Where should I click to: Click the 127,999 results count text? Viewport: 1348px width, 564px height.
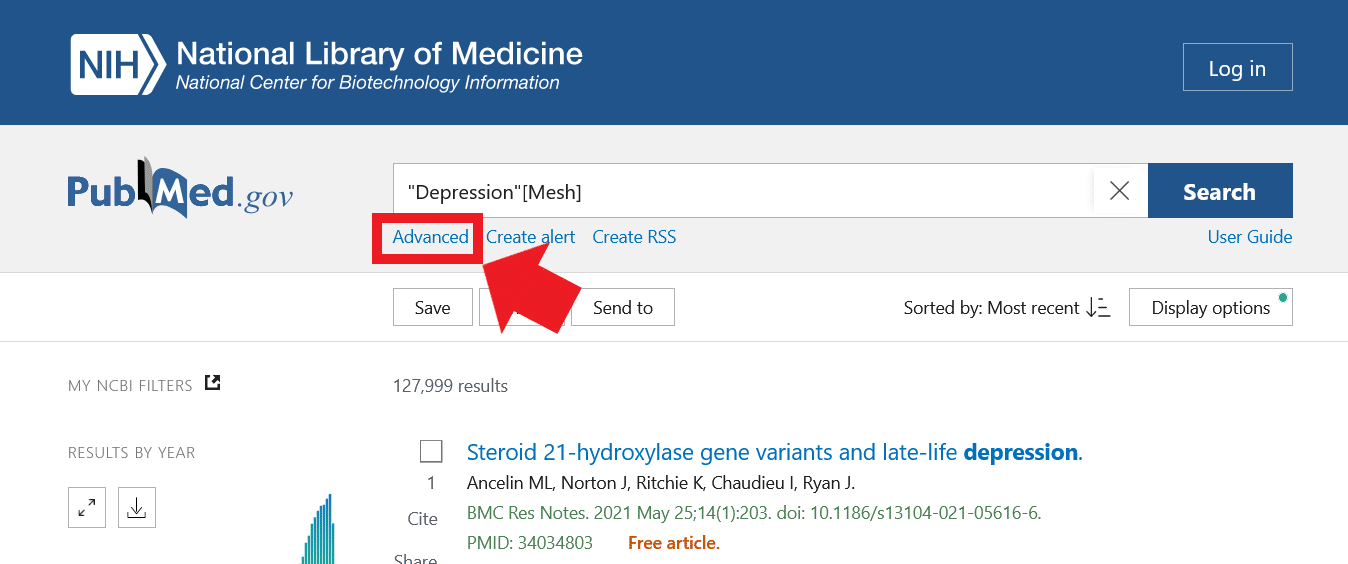tap(450, 386)
